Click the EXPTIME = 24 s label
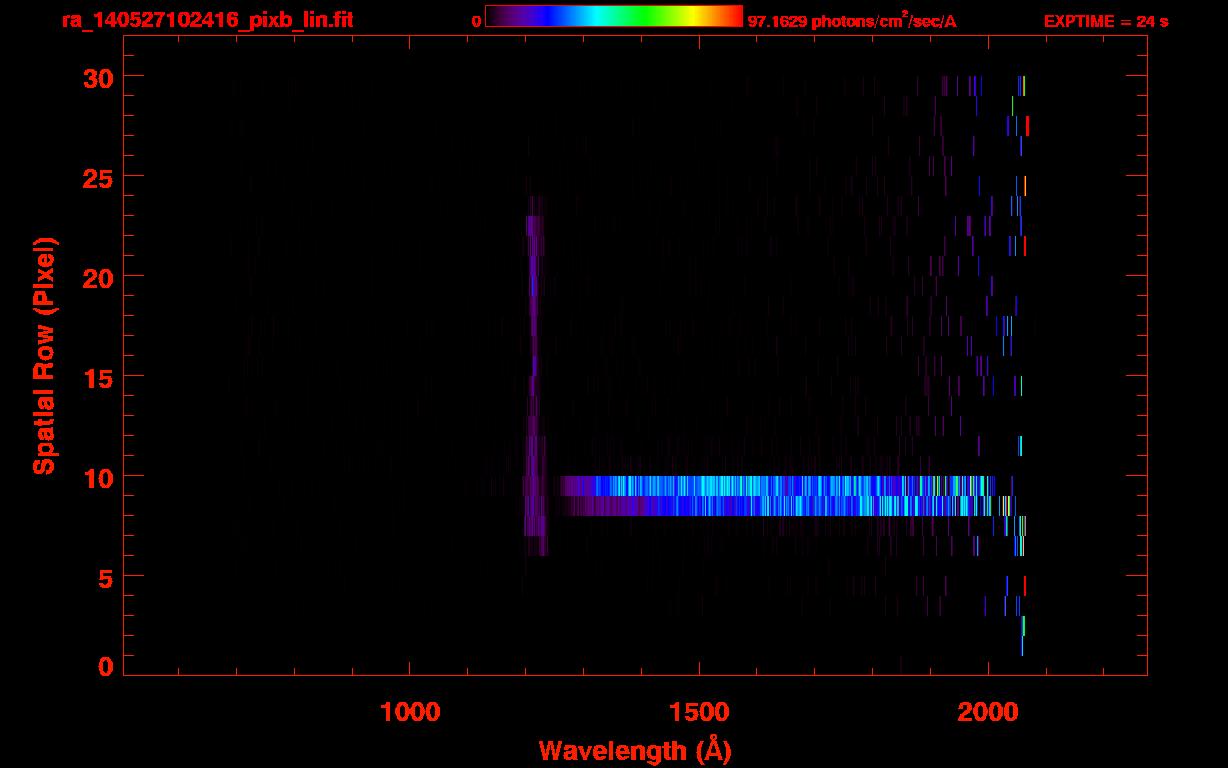The width and height of the screenshot is (1228, 768). pos(1106,21)
